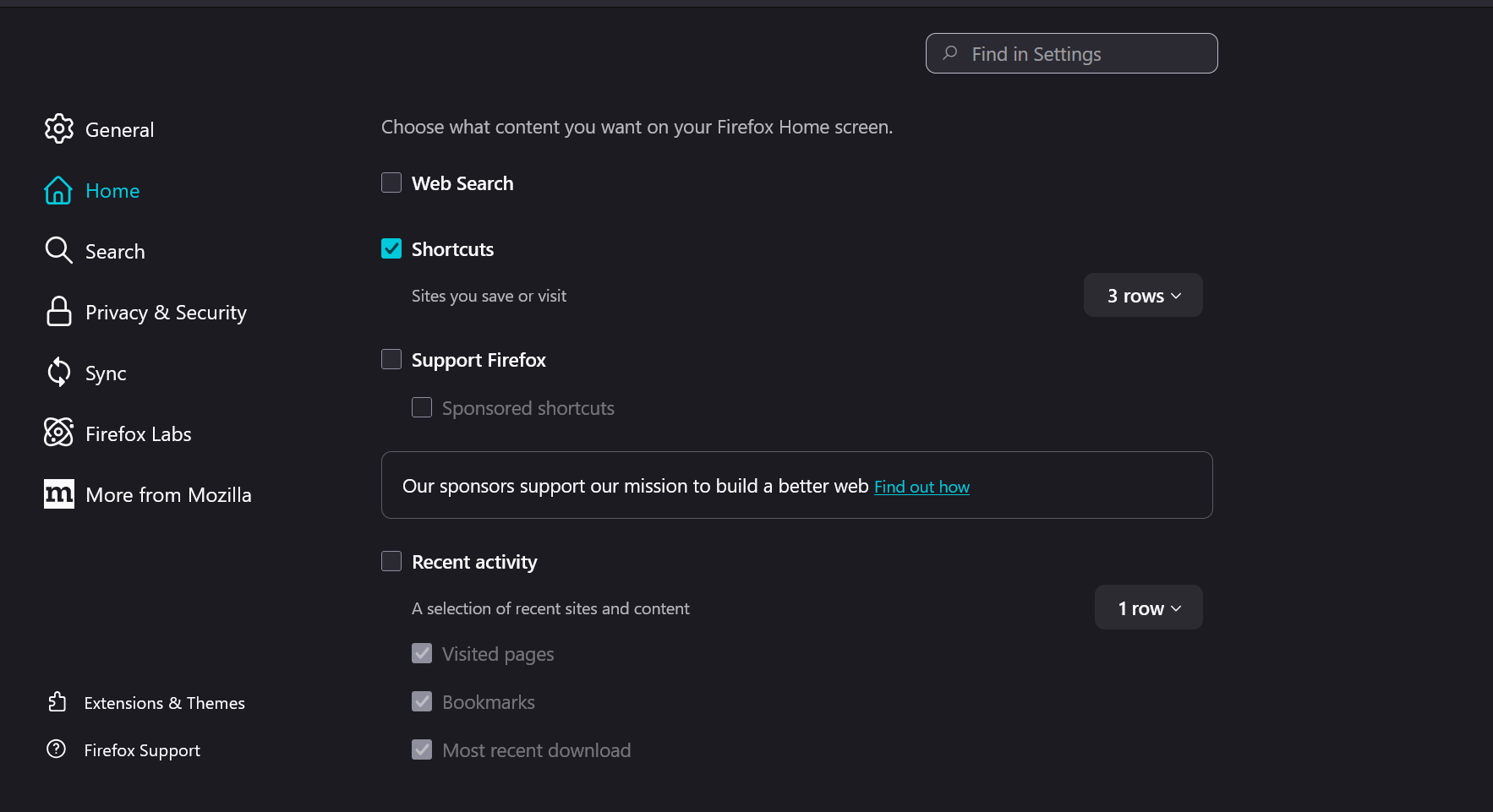This screenshot has height=812, width=1493.
Task: Open the Privacy & Security settings label
Action: click(166, 313)
